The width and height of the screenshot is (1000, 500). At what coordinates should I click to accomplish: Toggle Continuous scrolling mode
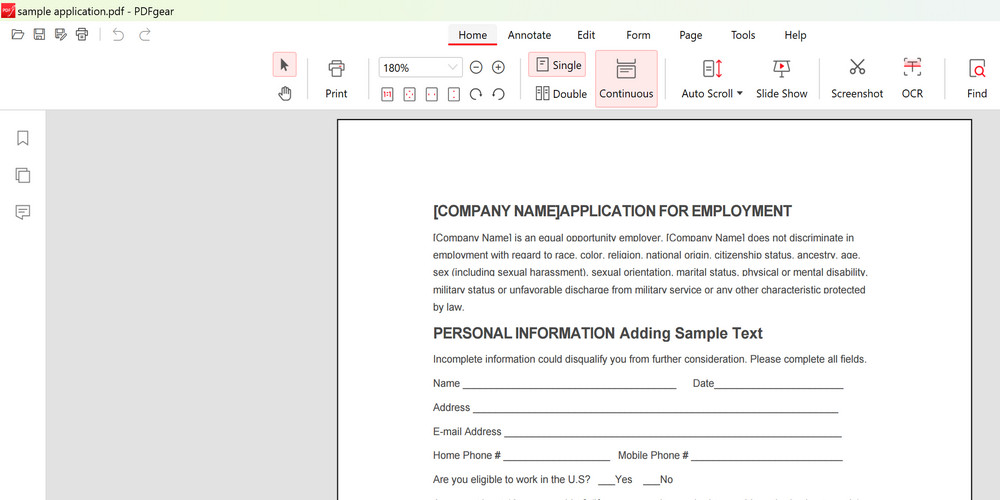click(x=626, y=79)
